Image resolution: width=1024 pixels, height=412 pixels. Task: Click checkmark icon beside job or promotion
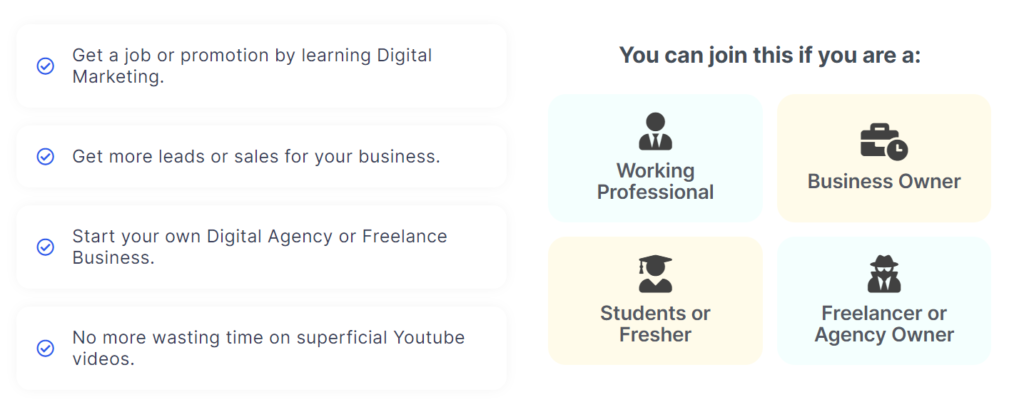coord(45,66)
